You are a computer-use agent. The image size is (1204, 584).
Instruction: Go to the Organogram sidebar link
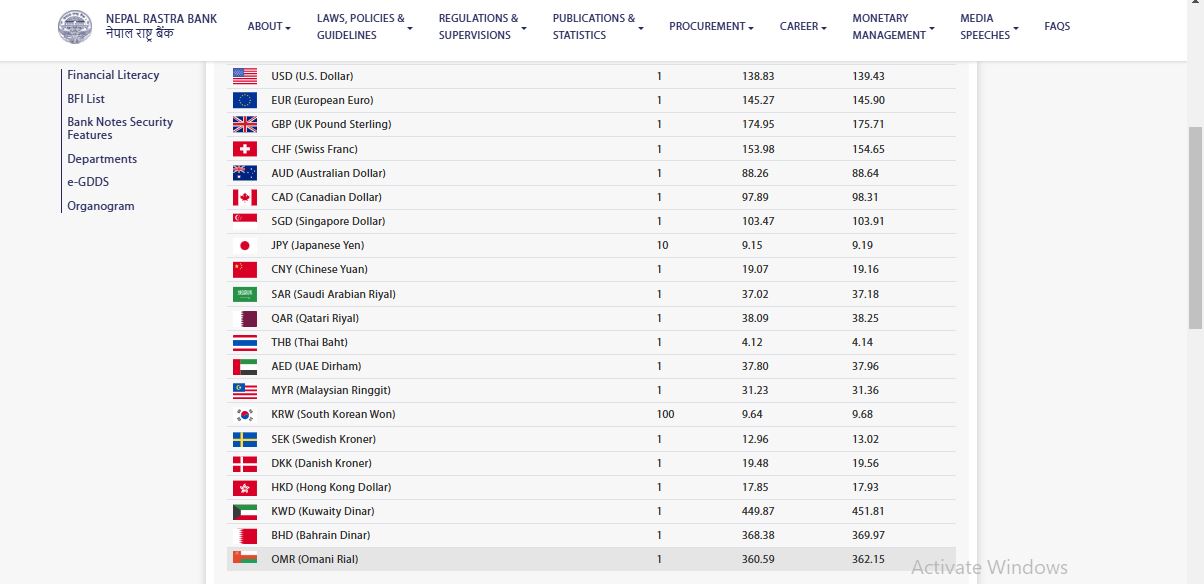click(101, 206)
